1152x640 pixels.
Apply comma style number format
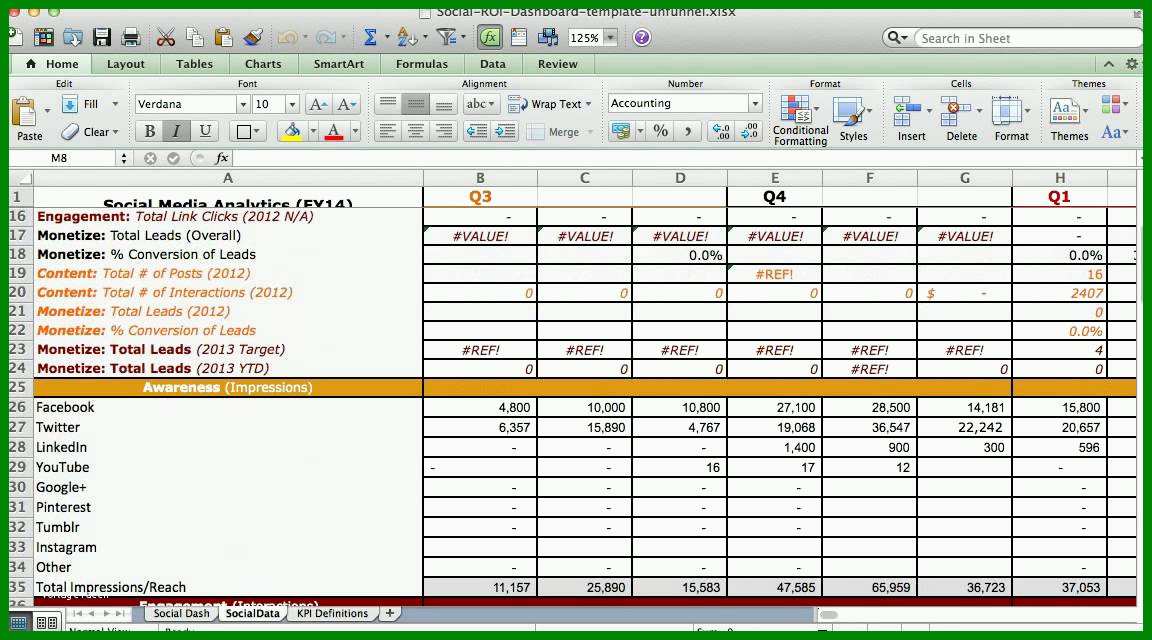[688, 132]
